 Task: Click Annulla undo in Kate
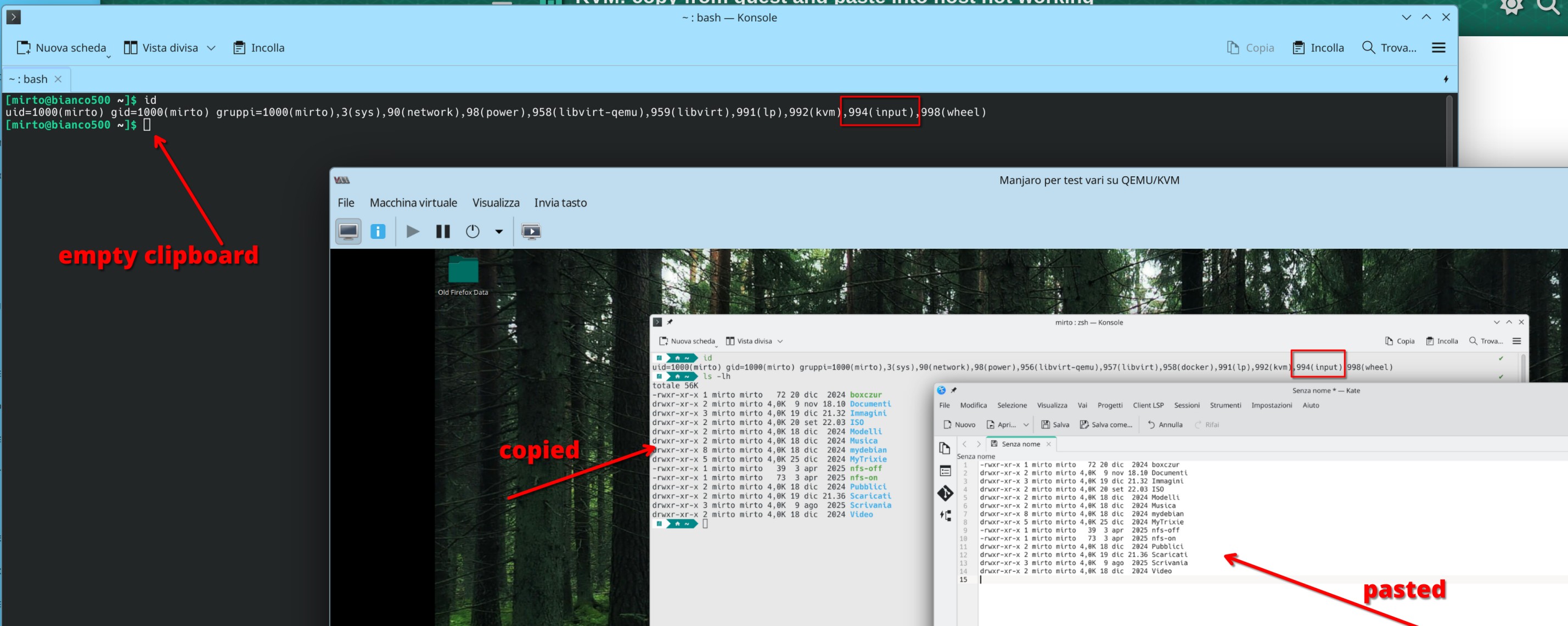tap(1165, 424)
